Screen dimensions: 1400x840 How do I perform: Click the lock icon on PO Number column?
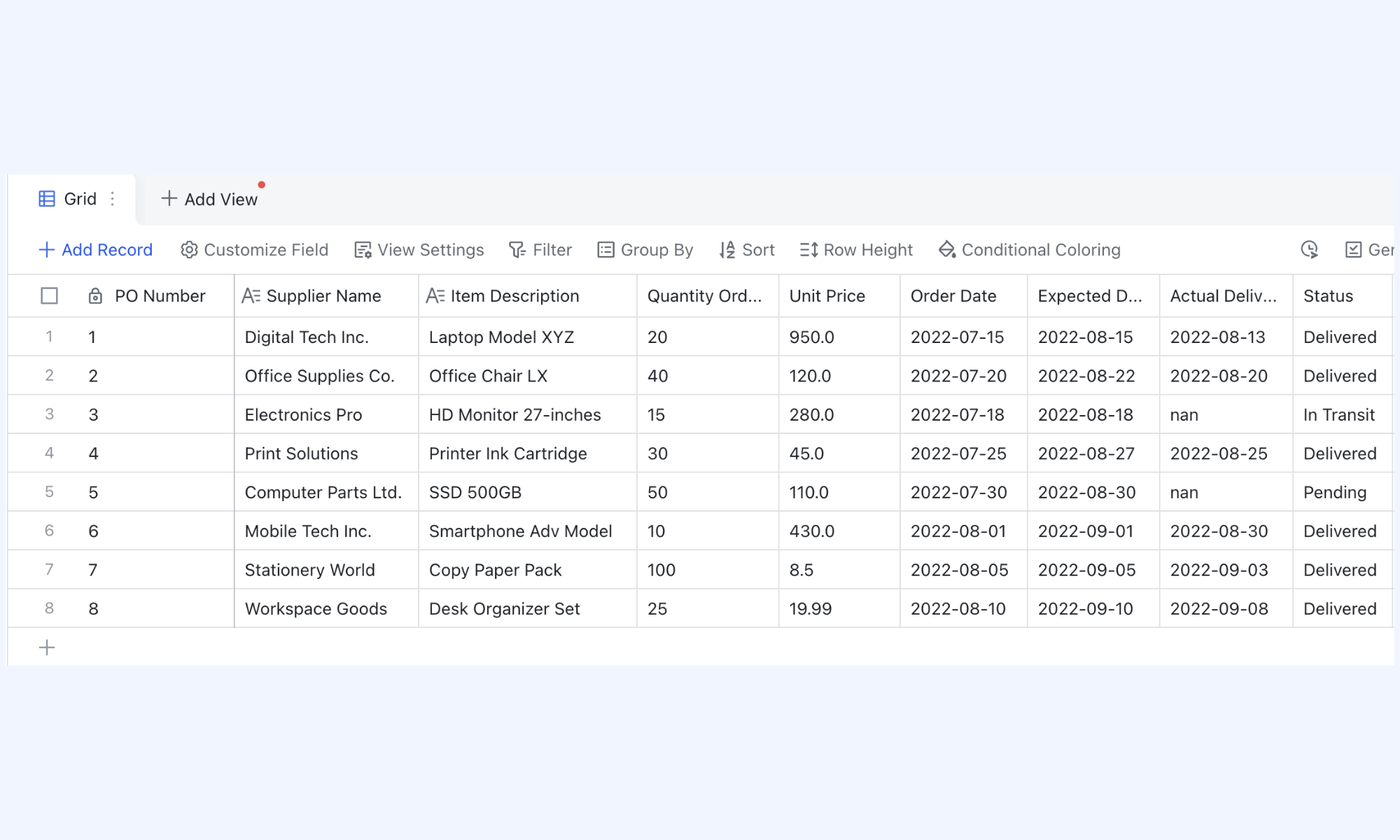(95, 296)
